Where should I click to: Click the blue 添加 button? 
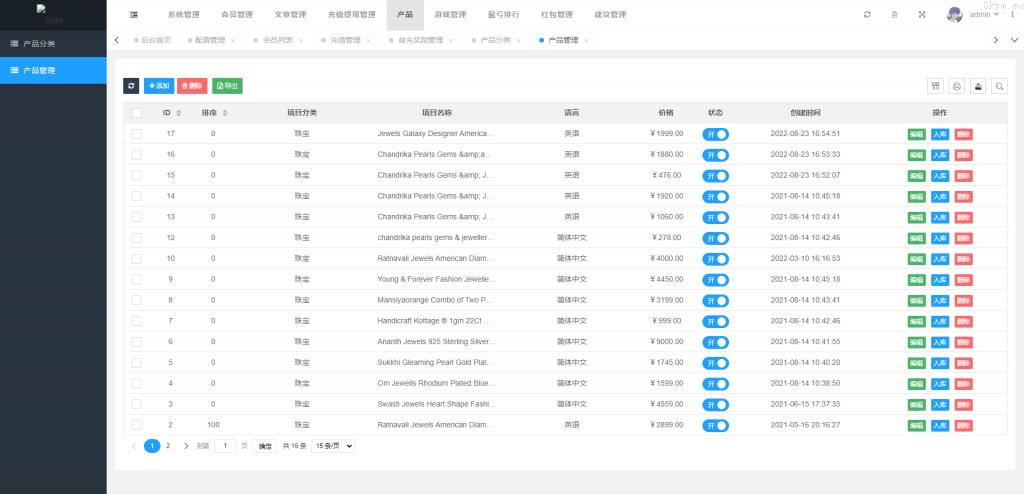(159, 86)
